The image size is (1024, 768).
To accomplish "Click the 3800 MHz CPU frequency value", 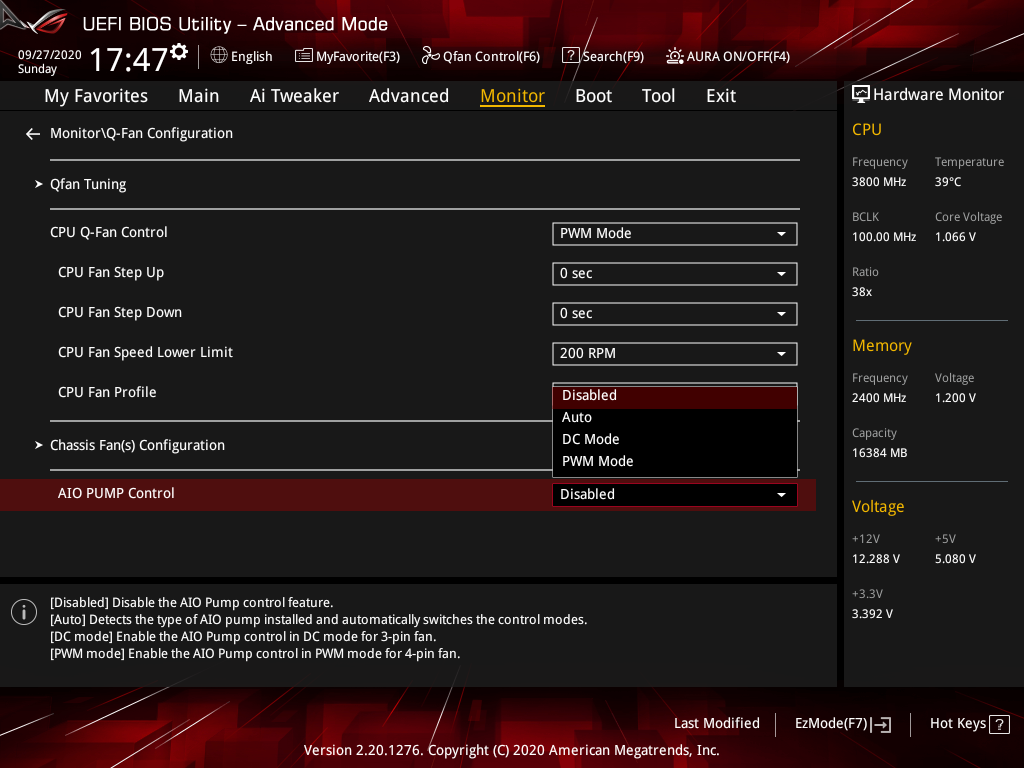I will (879, 182).
